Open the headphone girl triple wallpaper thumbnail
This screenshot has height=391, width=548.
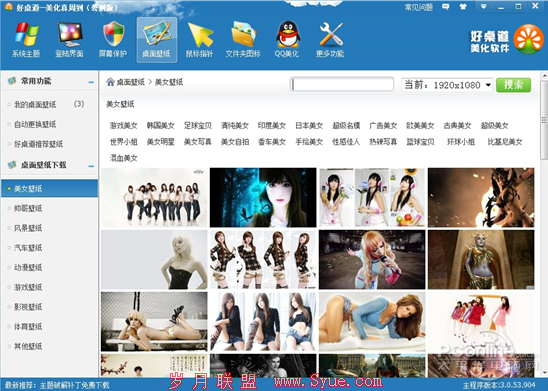tap(372, 197)
